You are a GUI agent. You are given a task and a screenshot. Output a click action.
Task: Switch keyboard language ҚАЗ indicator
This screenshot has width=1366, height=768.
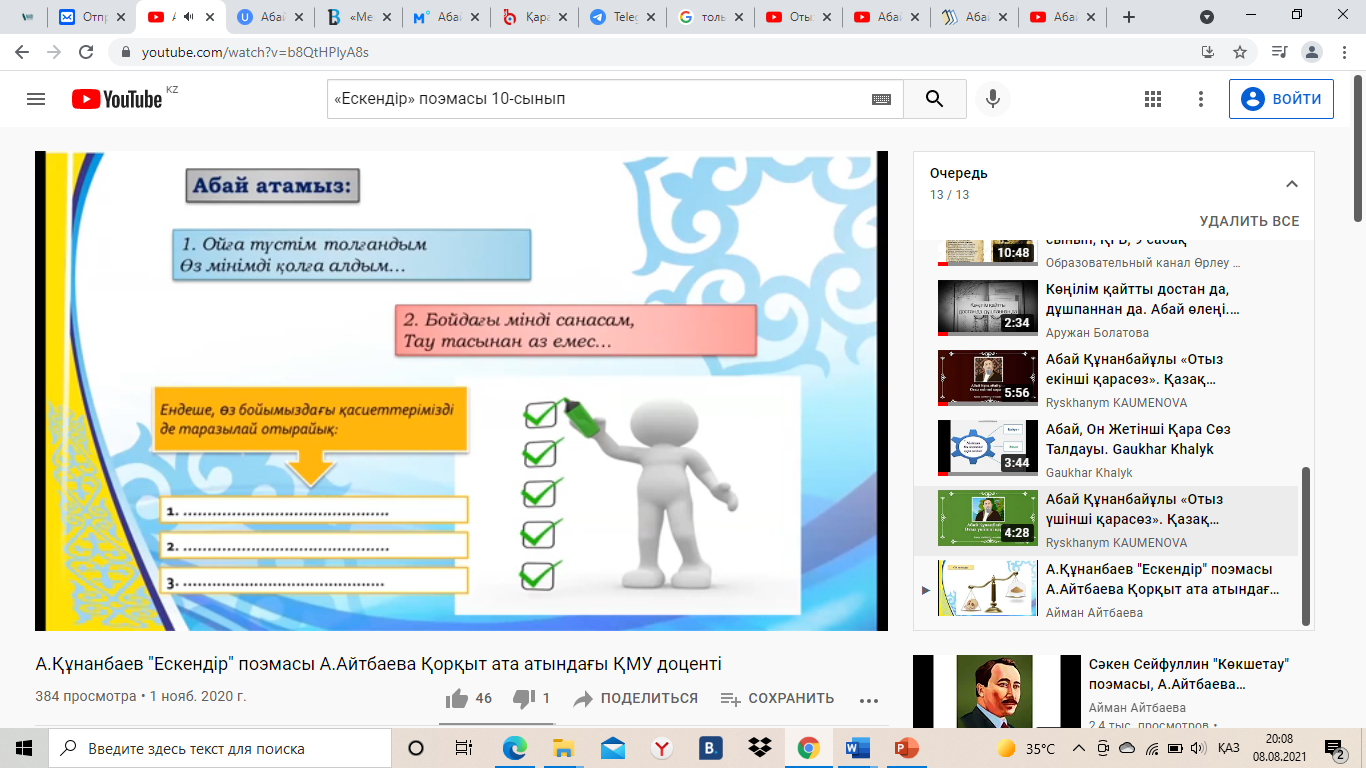coord(1229,748)
